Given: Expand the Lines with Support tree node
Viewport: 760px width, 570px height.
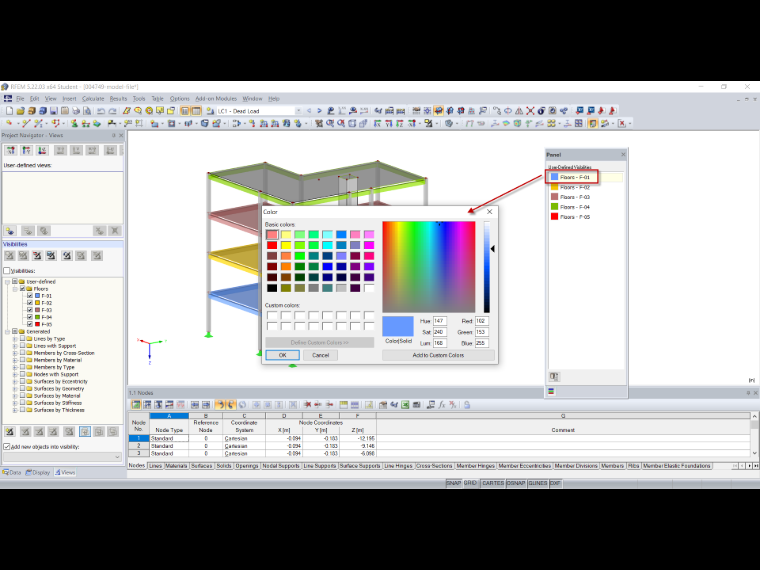Looking at the screenshot, I should (x=15, y=346).
